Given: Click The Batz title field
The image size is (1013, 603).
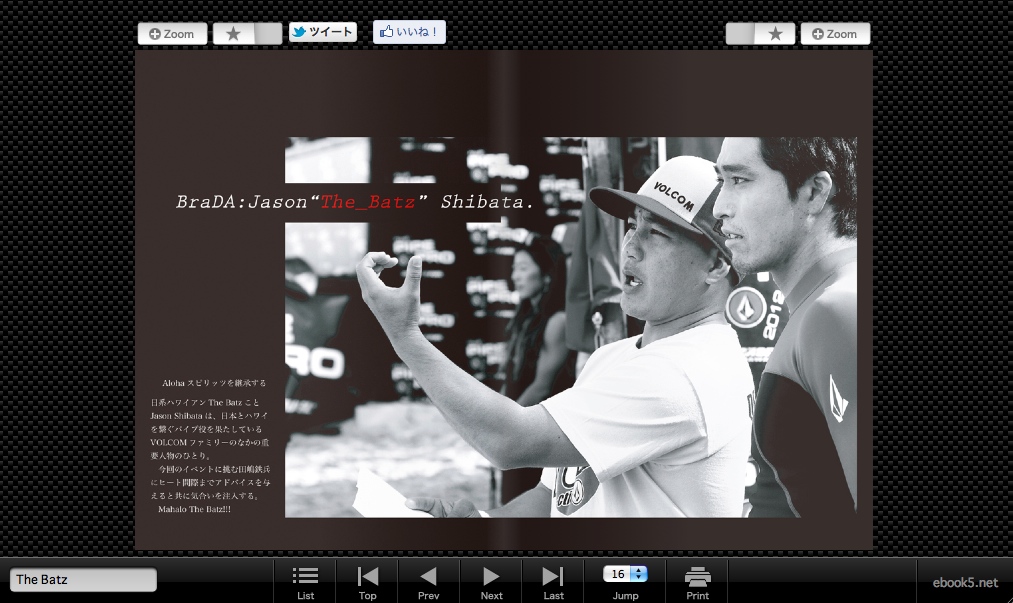Looking at the screenshot, I should coord(83,580).
